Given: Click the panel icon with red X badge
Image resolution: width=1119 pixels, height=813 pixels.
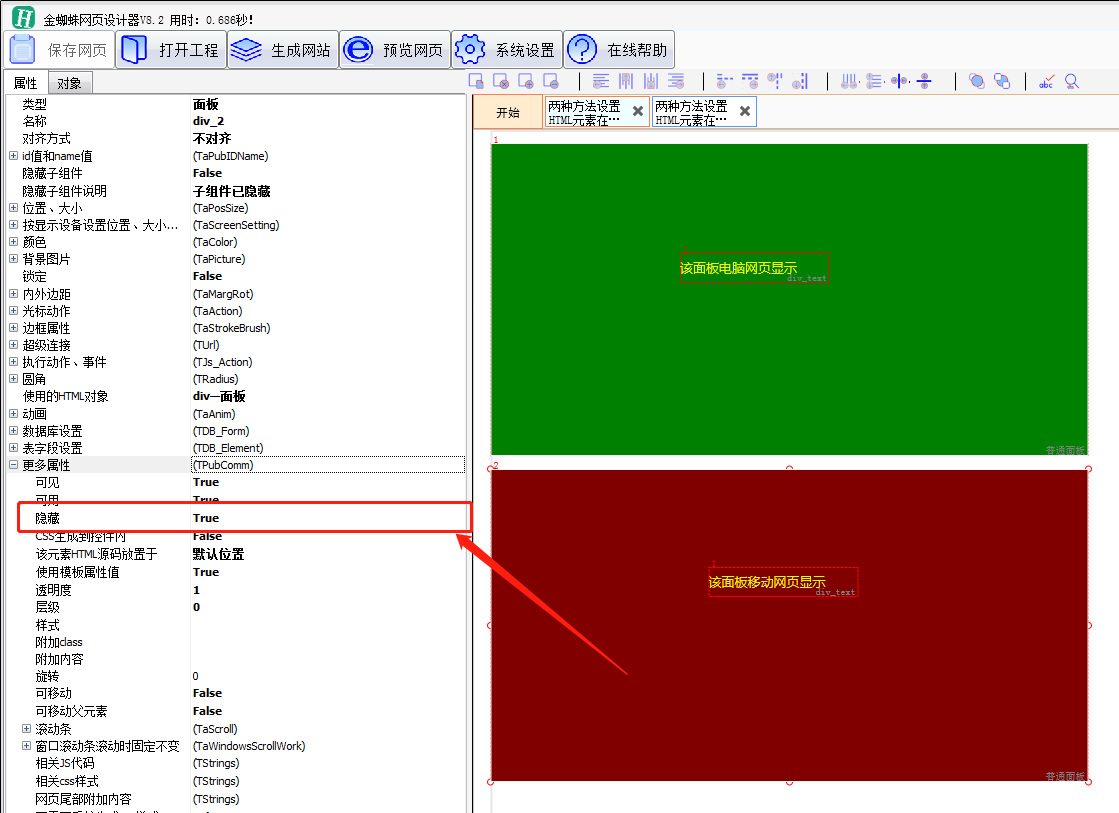Looking at the screenshot, I should click(501, 81).
